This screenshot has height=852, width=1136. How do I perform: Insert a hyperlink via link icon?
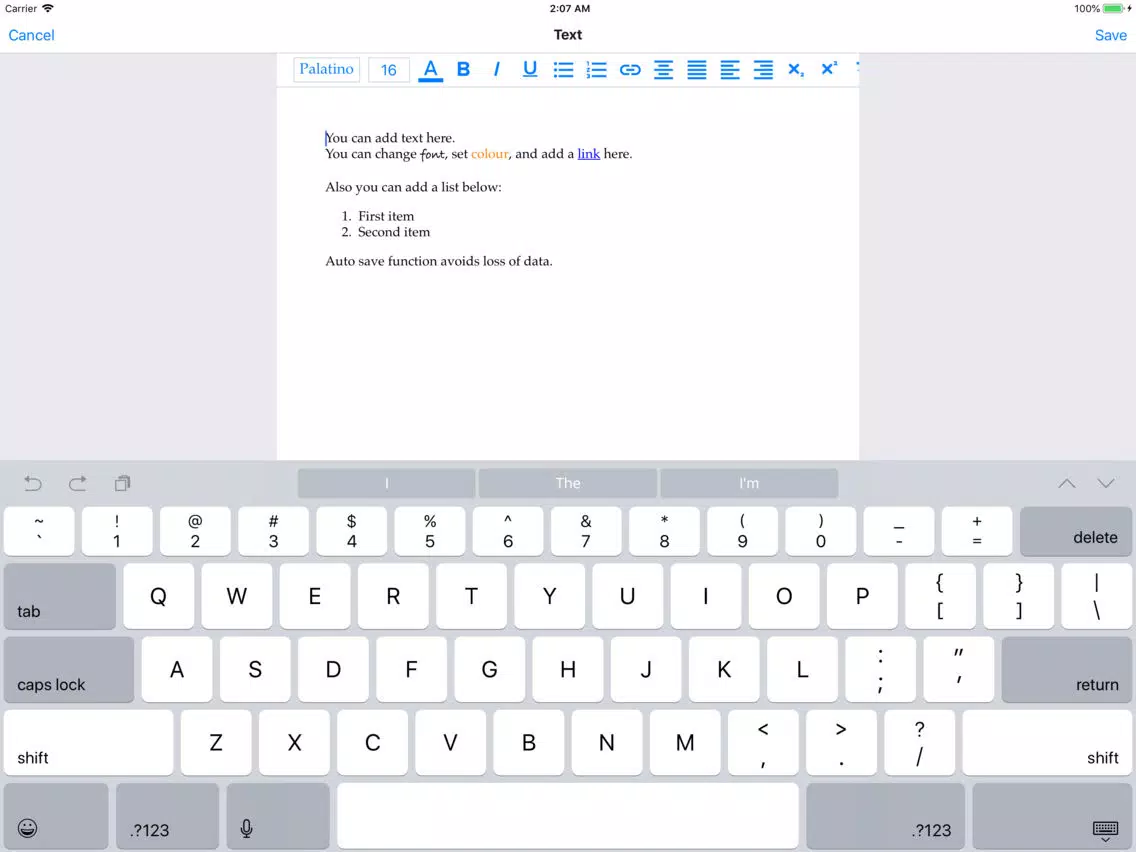(630, 70)
